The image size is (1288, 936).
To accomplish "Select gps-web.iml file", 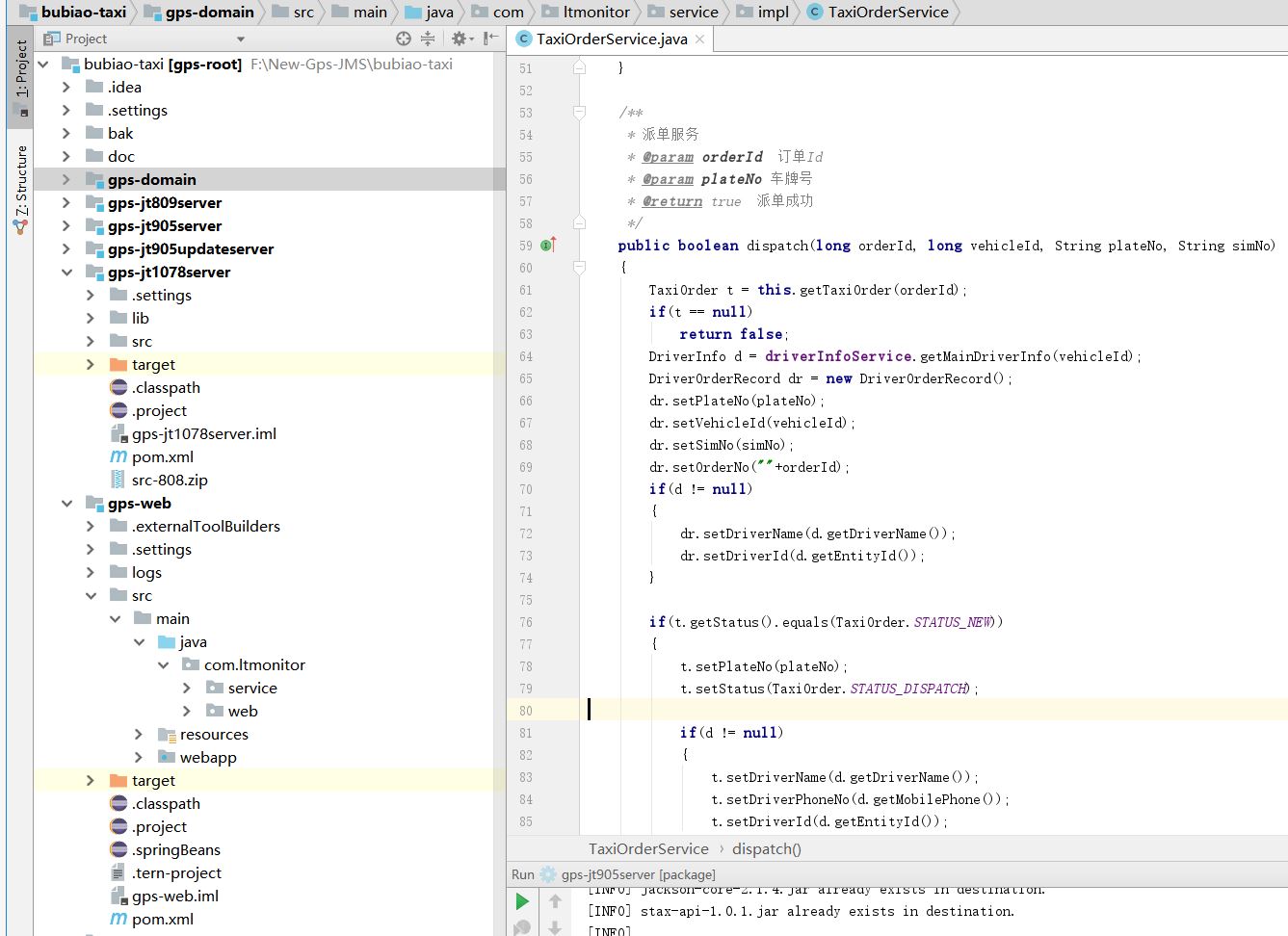I will pos(175,897).
